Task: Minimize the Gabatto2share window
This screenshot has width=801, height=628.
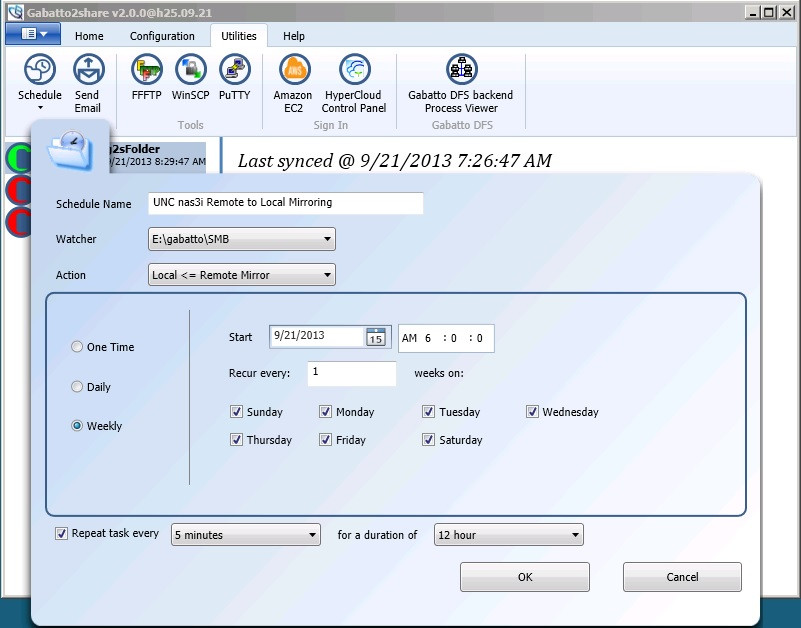Action: (752, 12)
